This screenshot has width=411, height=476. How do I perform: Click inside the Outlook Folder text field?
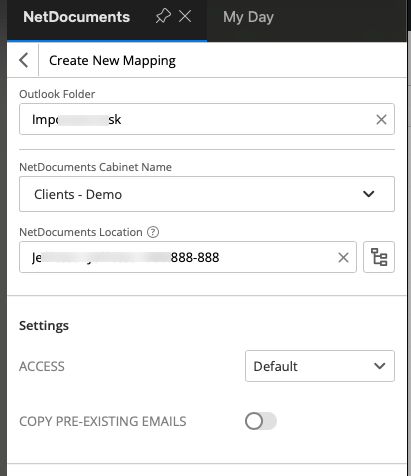coord(207,119)
